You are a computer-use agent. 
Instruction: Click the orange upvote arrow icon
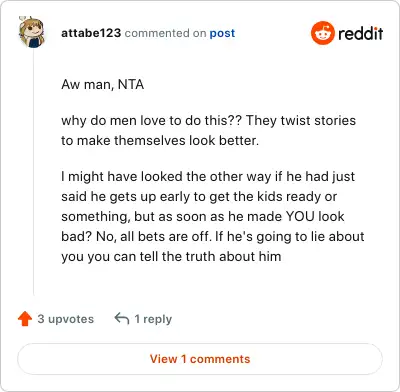point(25,319)
